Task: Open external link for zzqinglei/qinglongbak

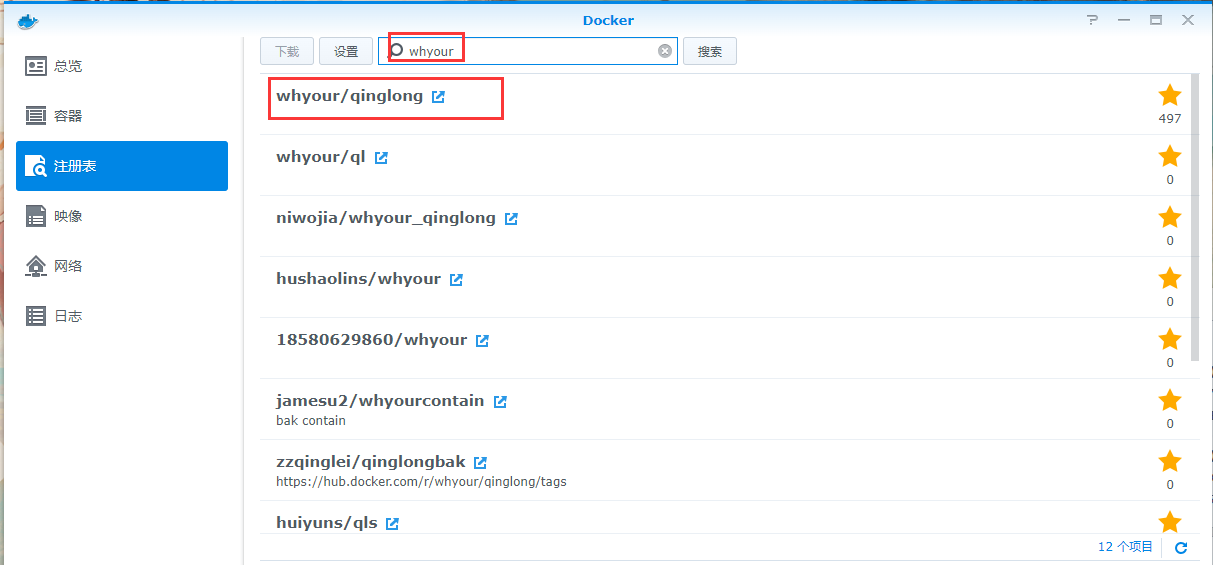Action: click(480, 463)
